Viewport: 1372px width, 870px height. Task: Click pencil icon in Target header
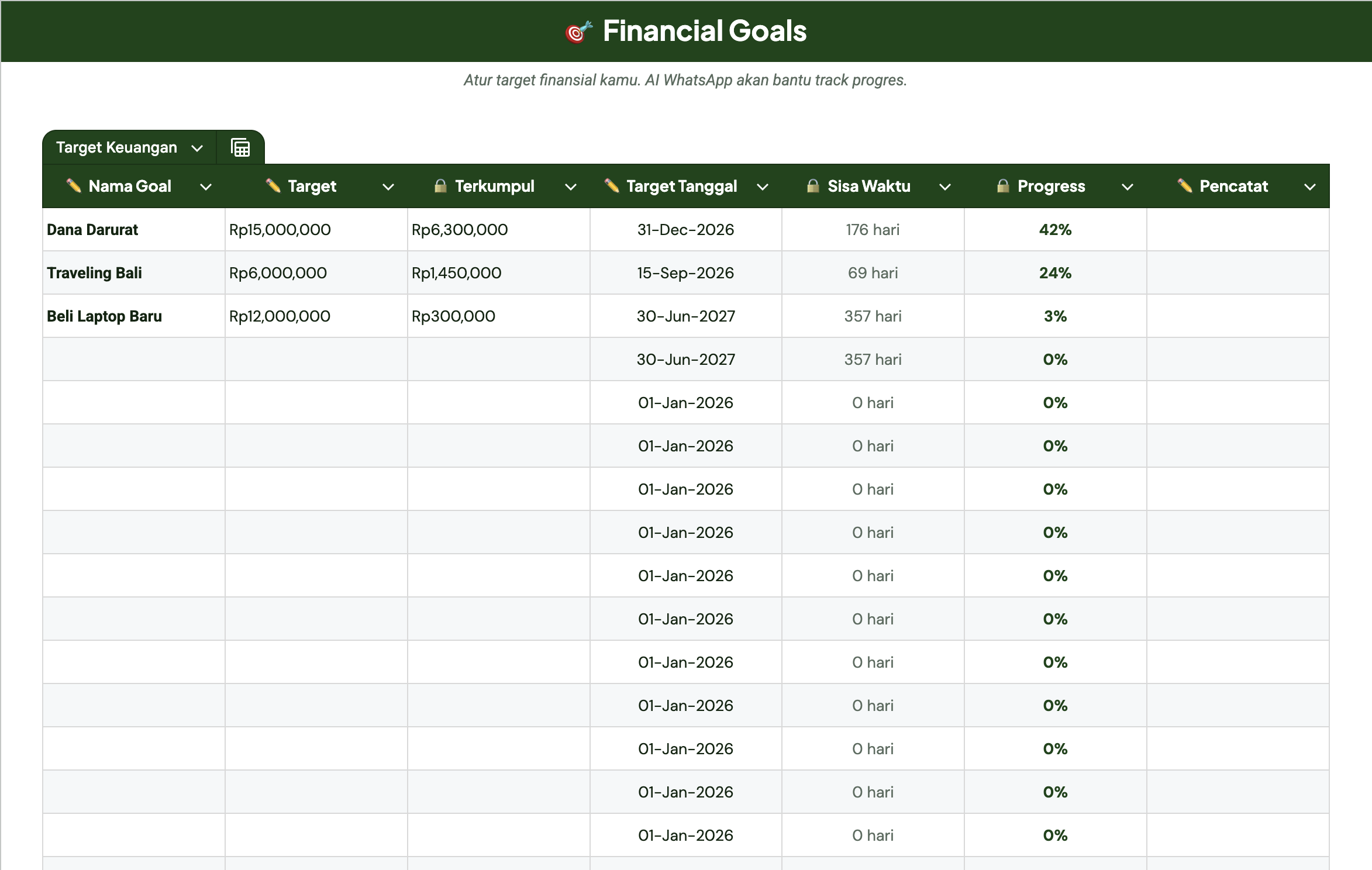[273, 186]
